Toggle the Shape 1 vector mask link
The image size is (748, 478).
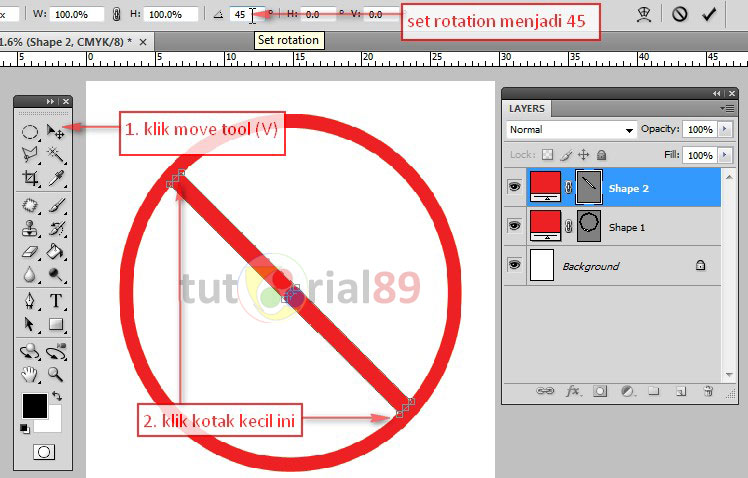[568, 226]
